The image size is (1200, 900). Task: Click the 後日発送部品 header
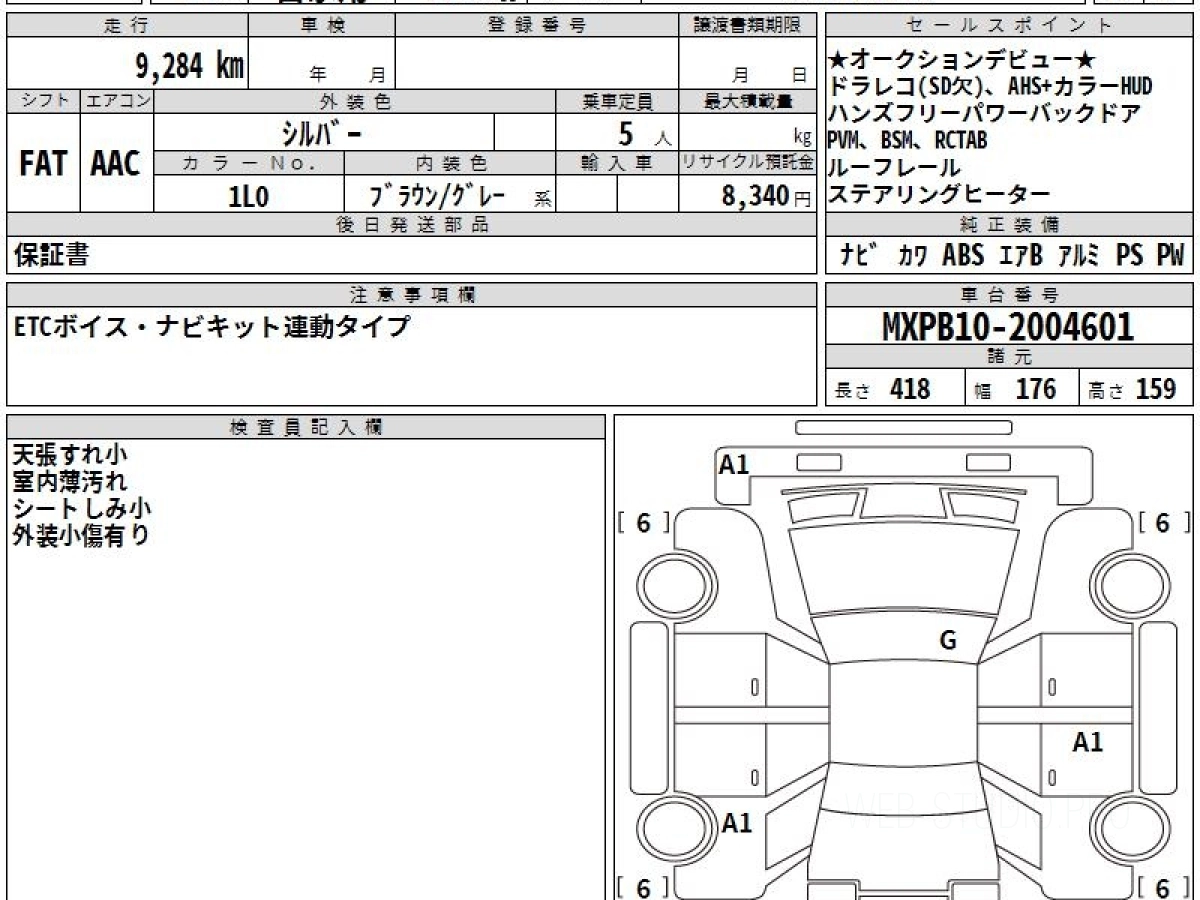[x=411, y=225]
